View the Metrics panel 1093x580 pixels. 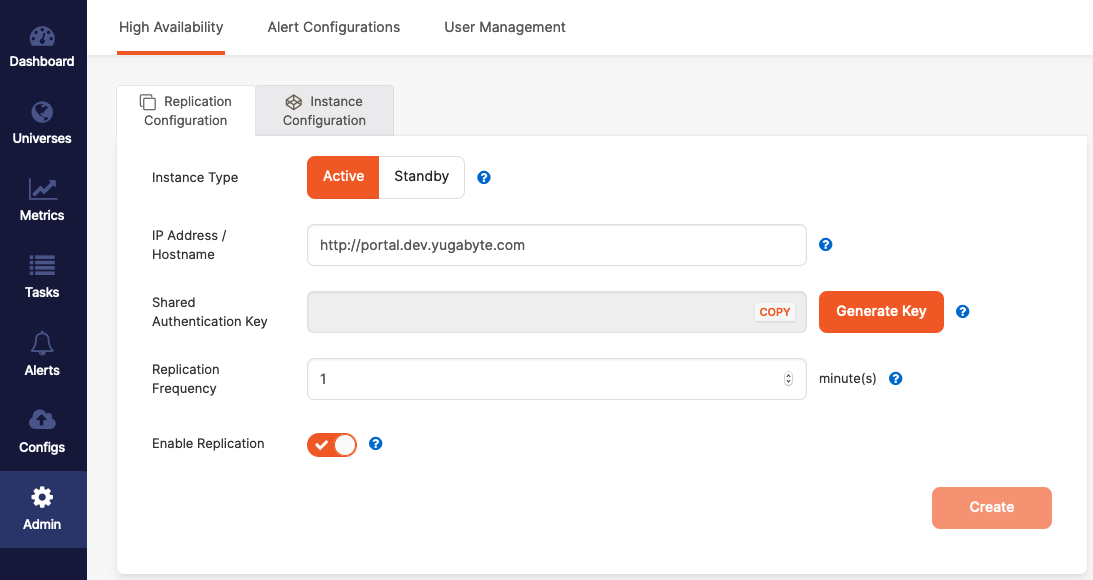(42, 200)
